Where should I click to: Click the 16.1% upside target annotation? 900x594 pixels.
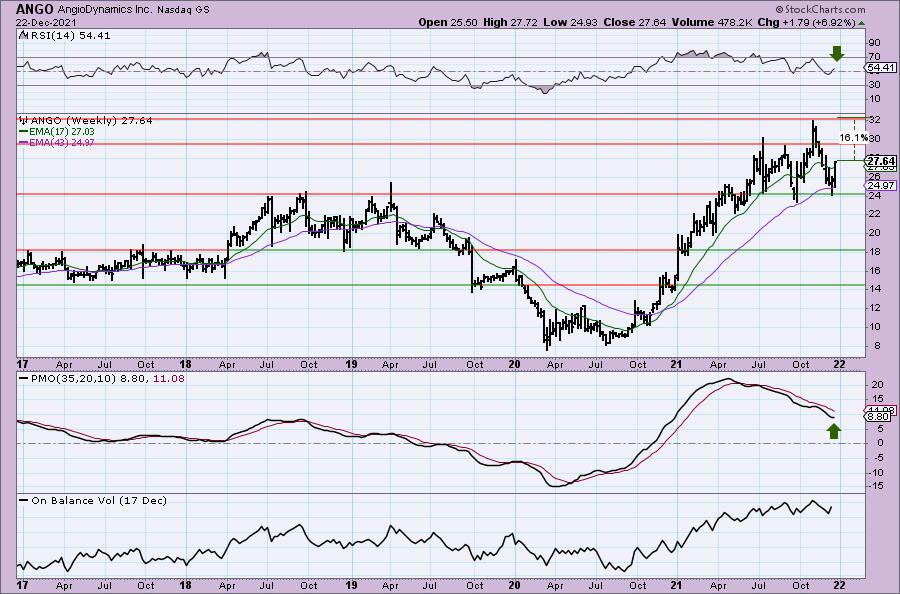click(x=853, y=138)
